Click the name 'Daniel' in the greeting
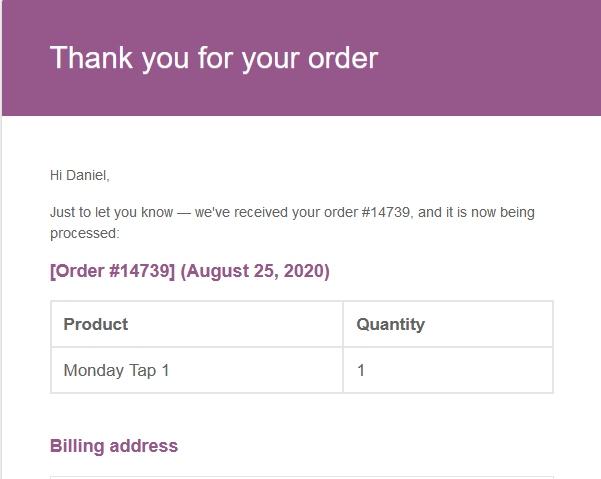 tap(86, 176)
